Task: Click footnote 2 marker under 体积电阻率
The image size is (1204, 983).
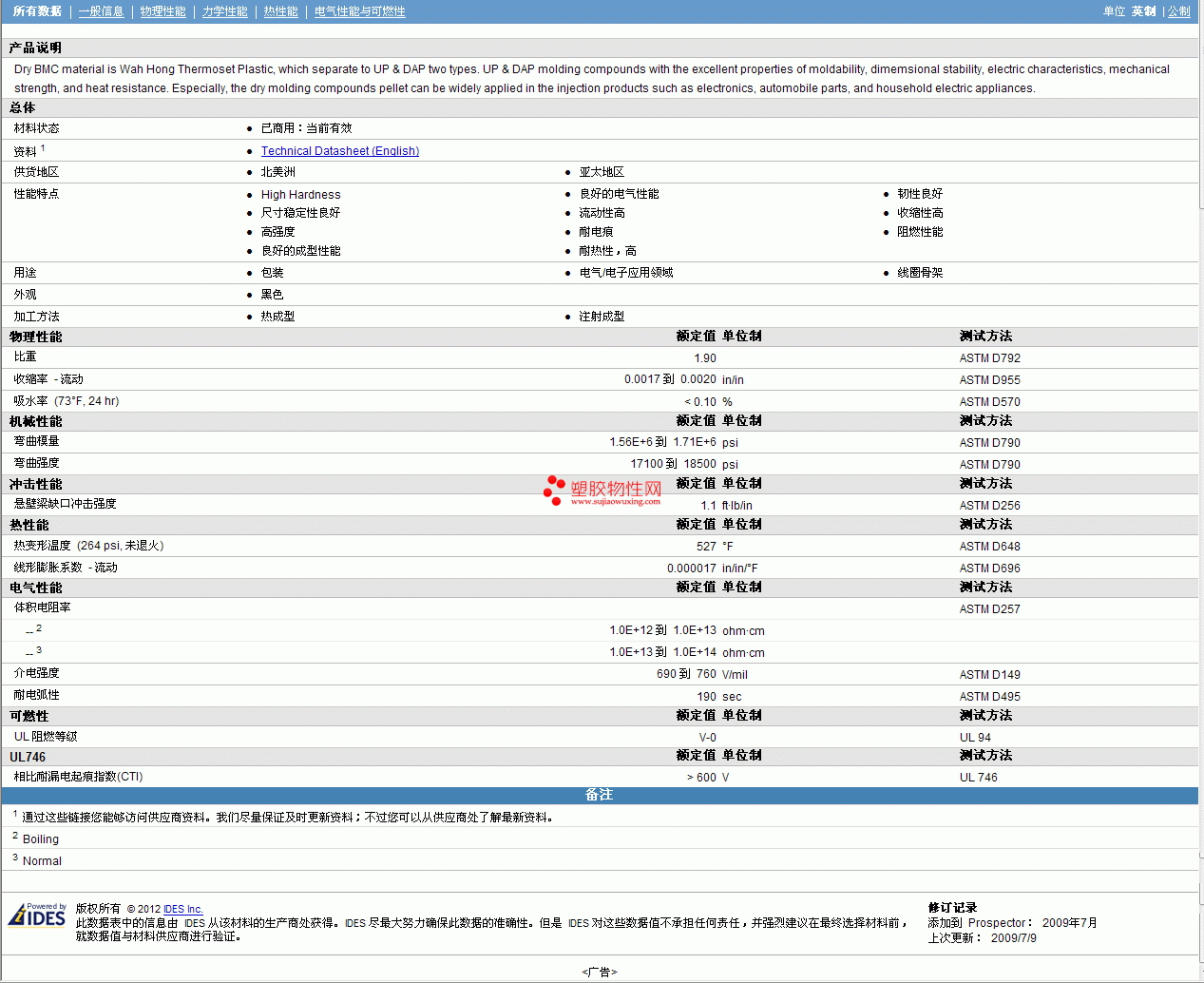Action: pyautogui.click(x=39, y=628)
